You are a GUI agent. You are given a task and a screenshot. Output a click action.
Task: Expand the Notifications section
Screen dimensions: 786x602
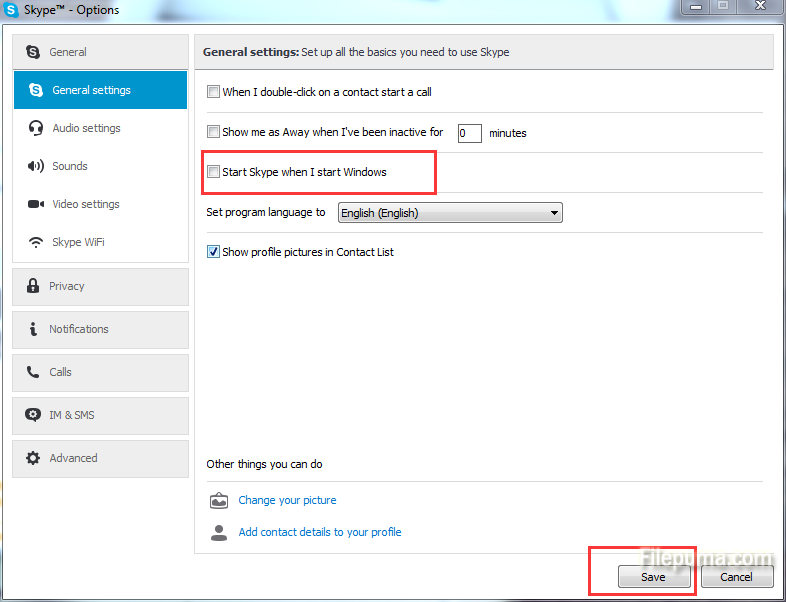100,329
